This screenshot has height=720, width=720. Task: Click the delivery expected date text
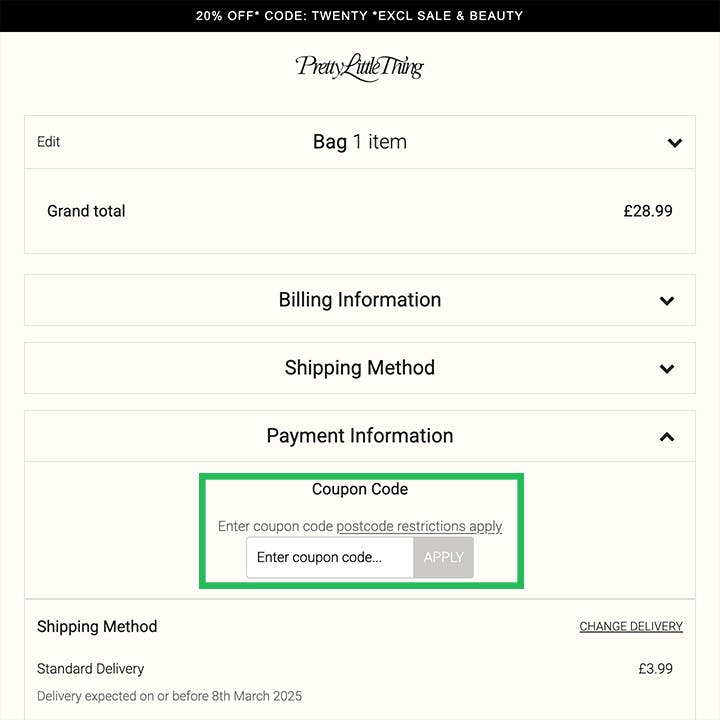169,695
